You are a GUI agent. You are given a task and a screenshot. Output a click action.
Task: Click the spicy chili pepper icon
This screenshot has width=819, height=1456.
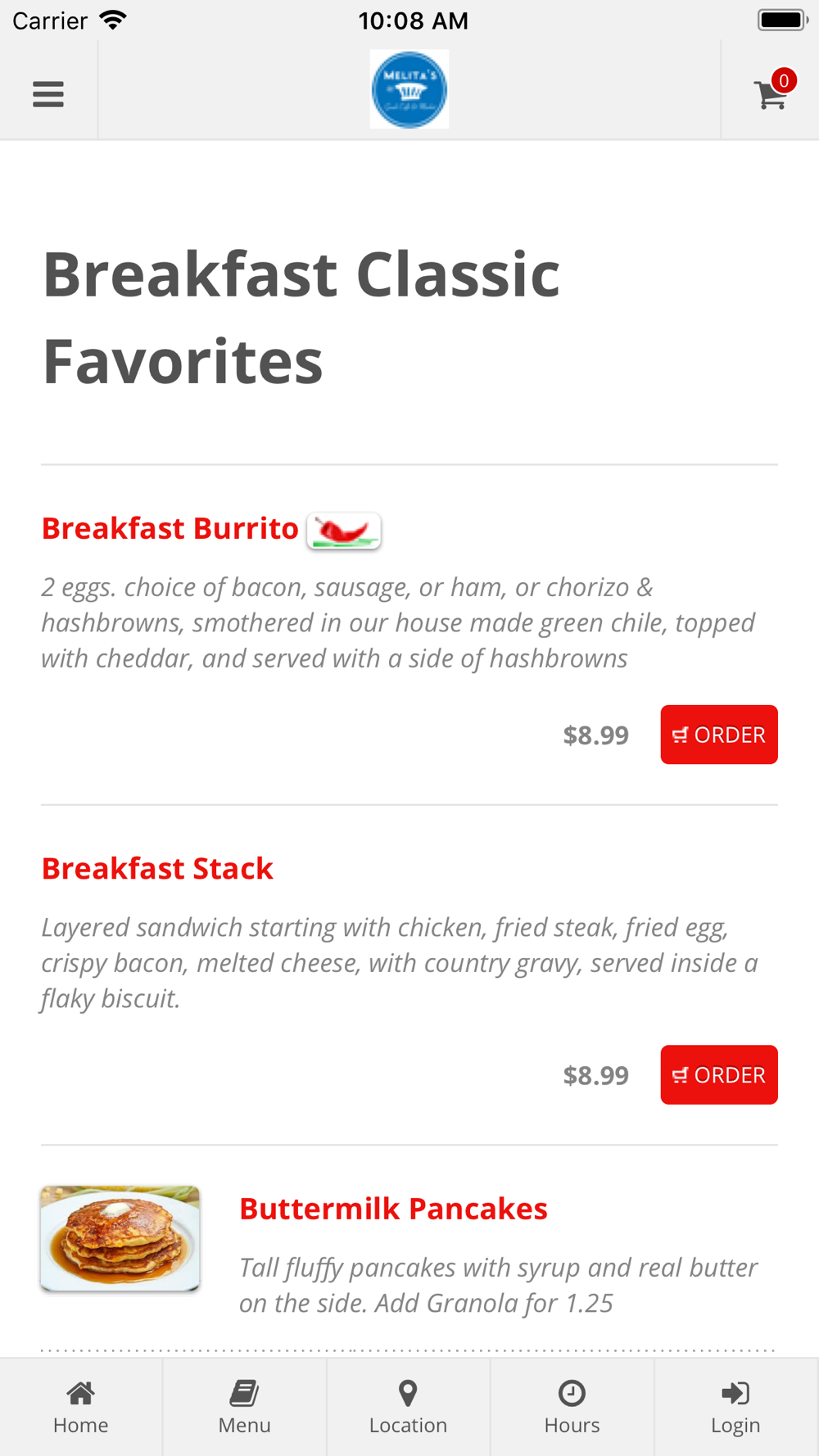coord(344,531)
